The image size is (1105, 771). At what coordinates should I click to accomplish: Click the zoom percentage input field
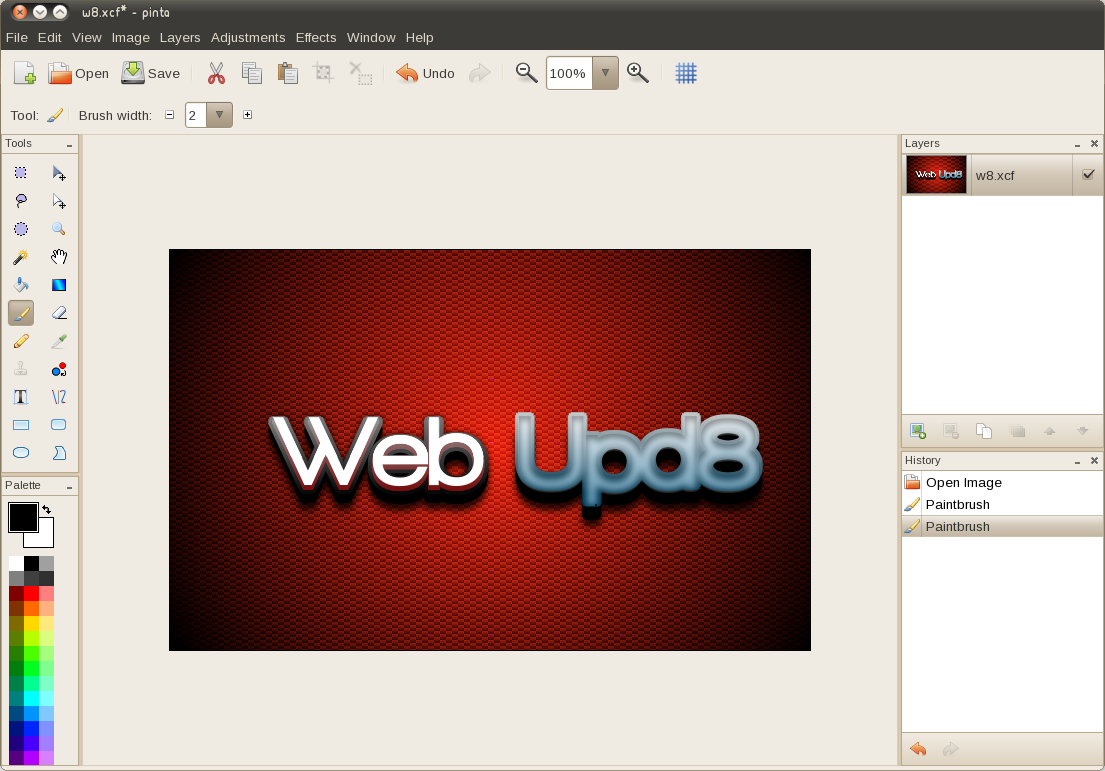[569, 73]
